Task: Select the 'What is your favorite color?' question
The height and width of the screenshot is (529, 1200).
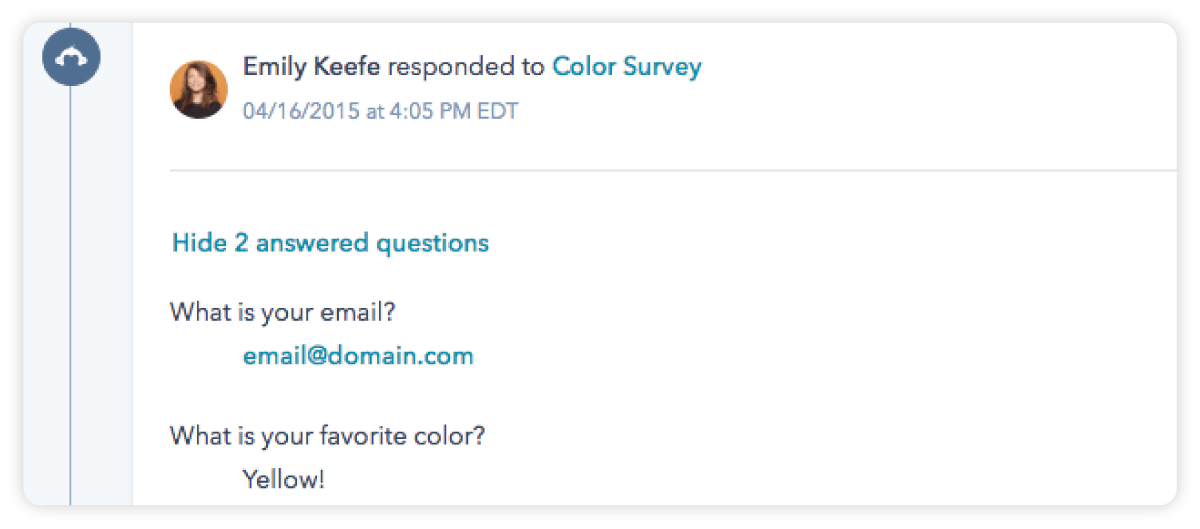Action: click(x=329, y=436)
